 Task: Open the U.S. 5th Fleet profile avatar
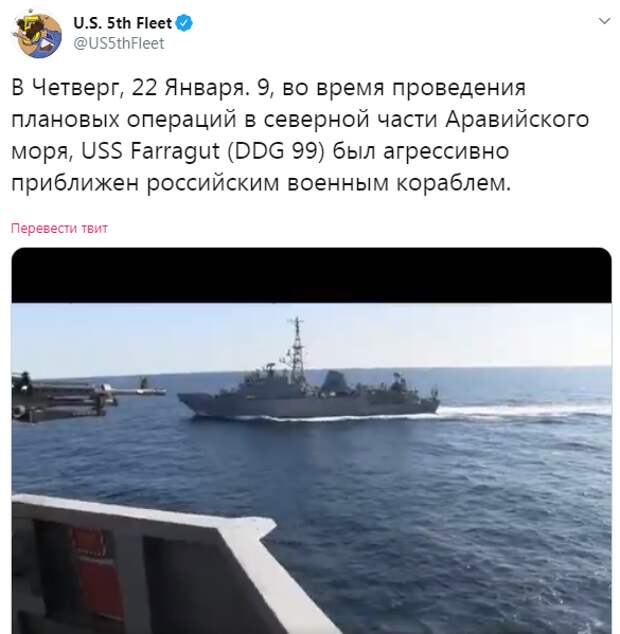pos(38,35)
